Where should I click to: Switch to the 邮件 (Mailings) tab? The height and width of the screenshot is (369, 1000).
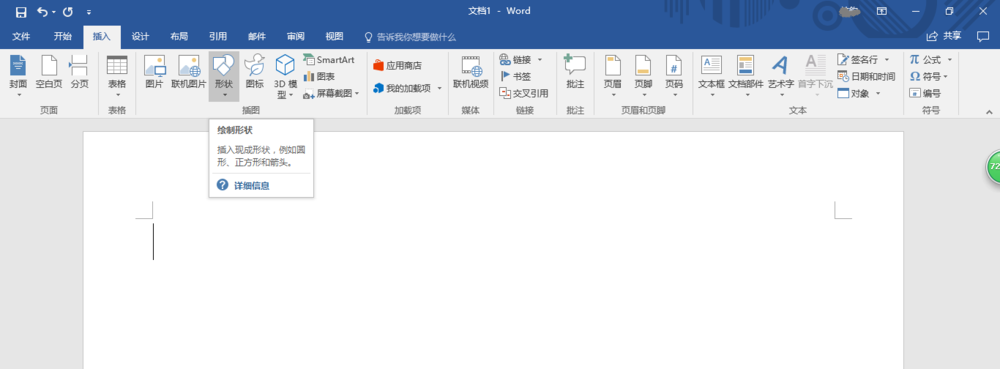257,36
